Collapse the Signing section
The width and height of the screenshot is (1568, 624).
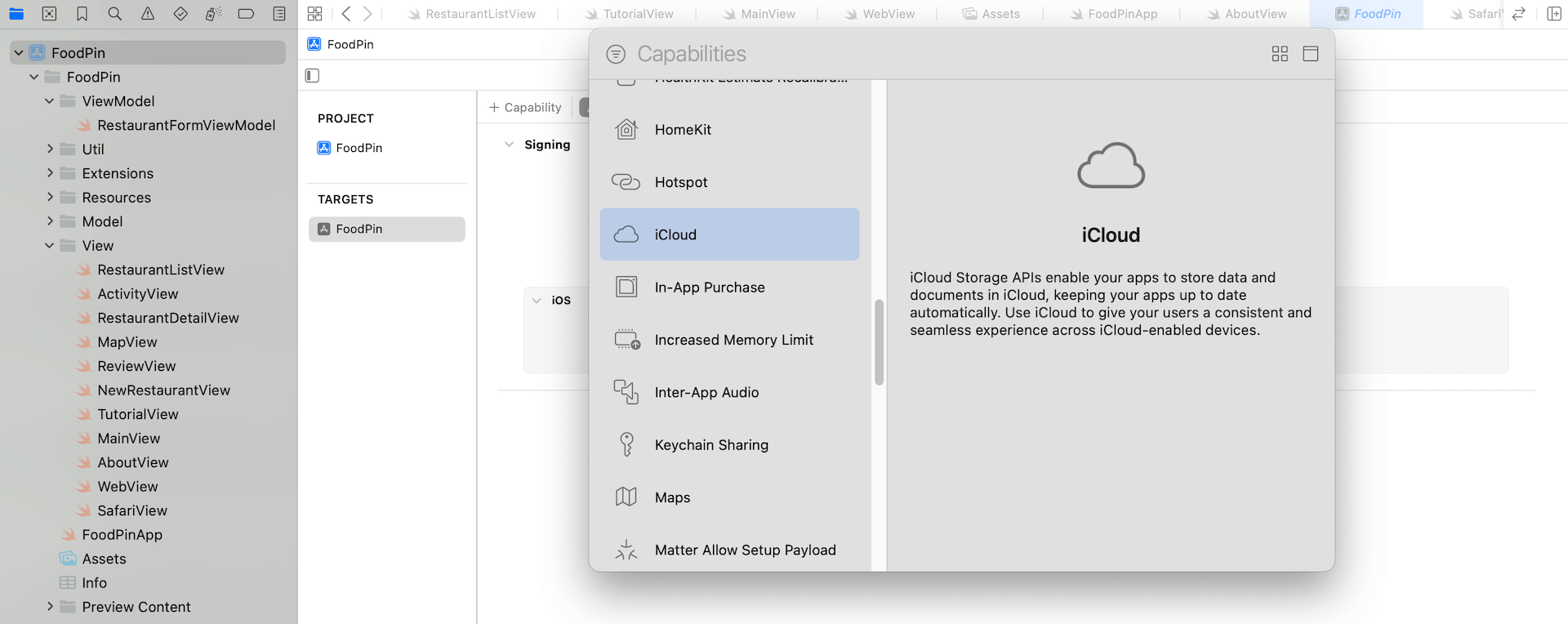click(509, 145)
